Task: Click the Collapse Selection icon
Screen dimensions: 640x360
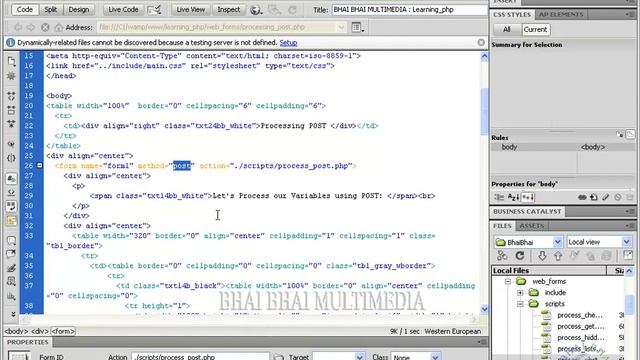Action: (x=11, y=110)
